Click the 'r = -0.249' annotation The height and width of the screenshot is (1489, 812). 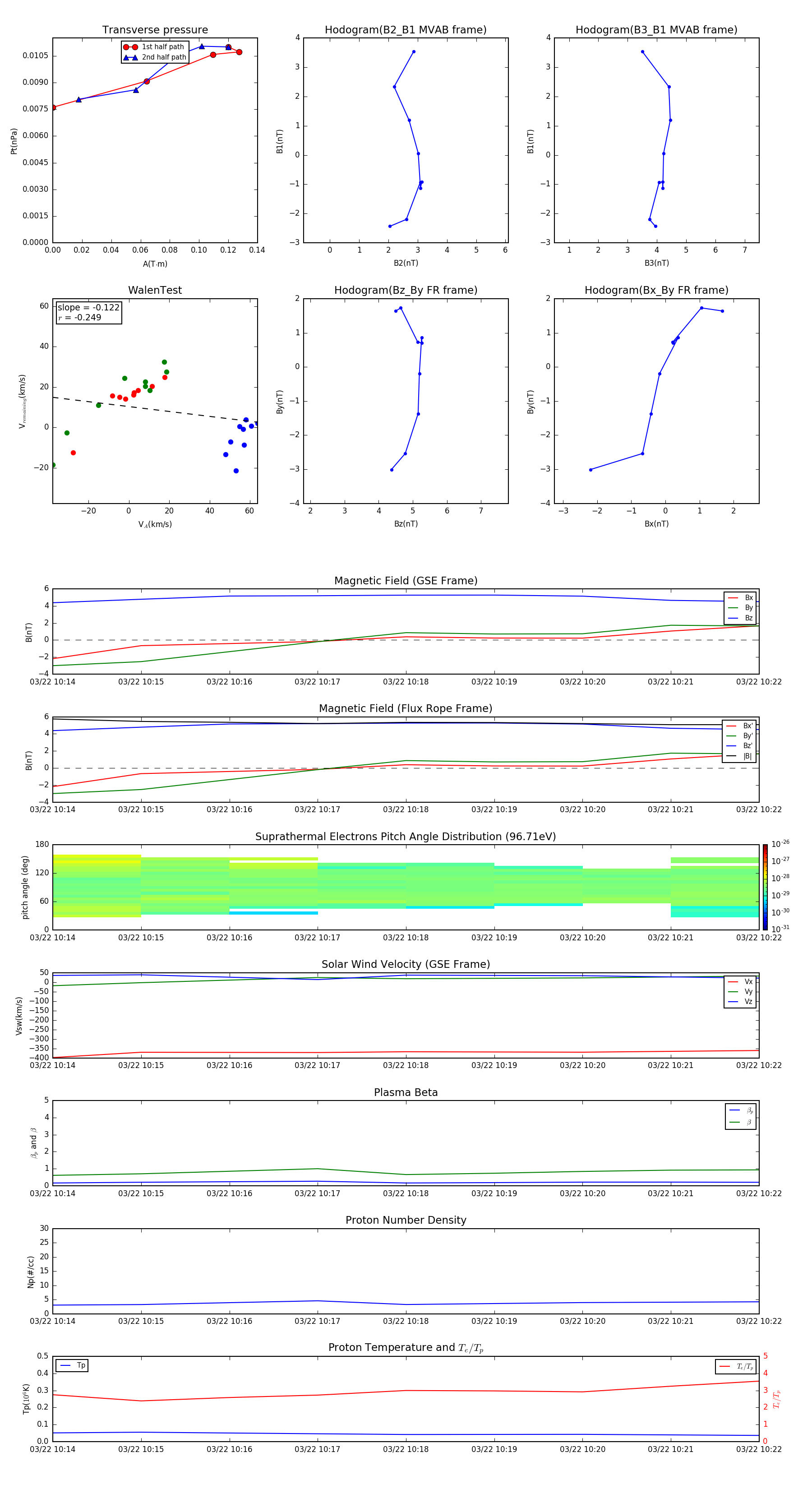[80, 317]
